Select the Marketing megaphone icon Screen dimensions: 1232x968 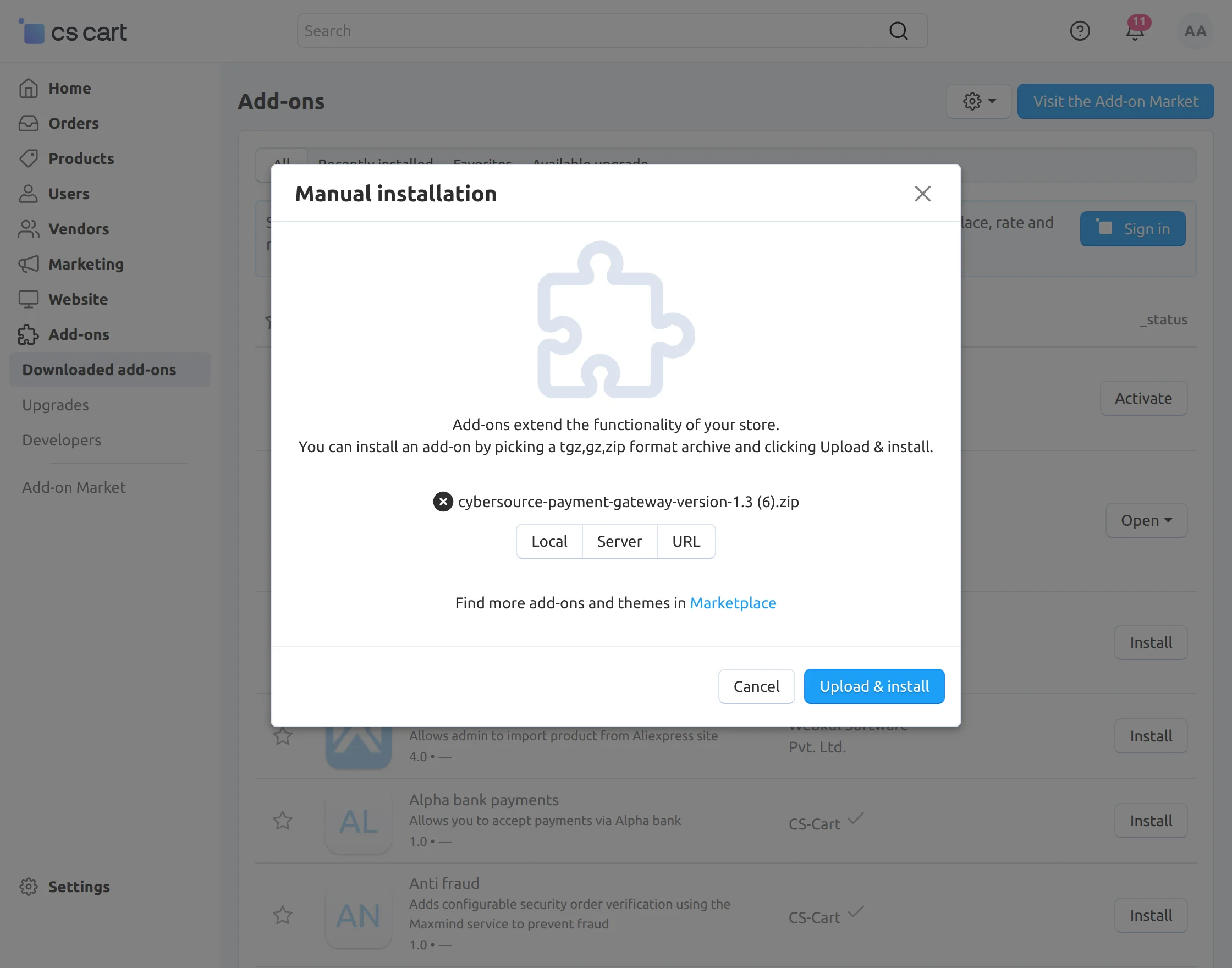[x=29, y=264]
